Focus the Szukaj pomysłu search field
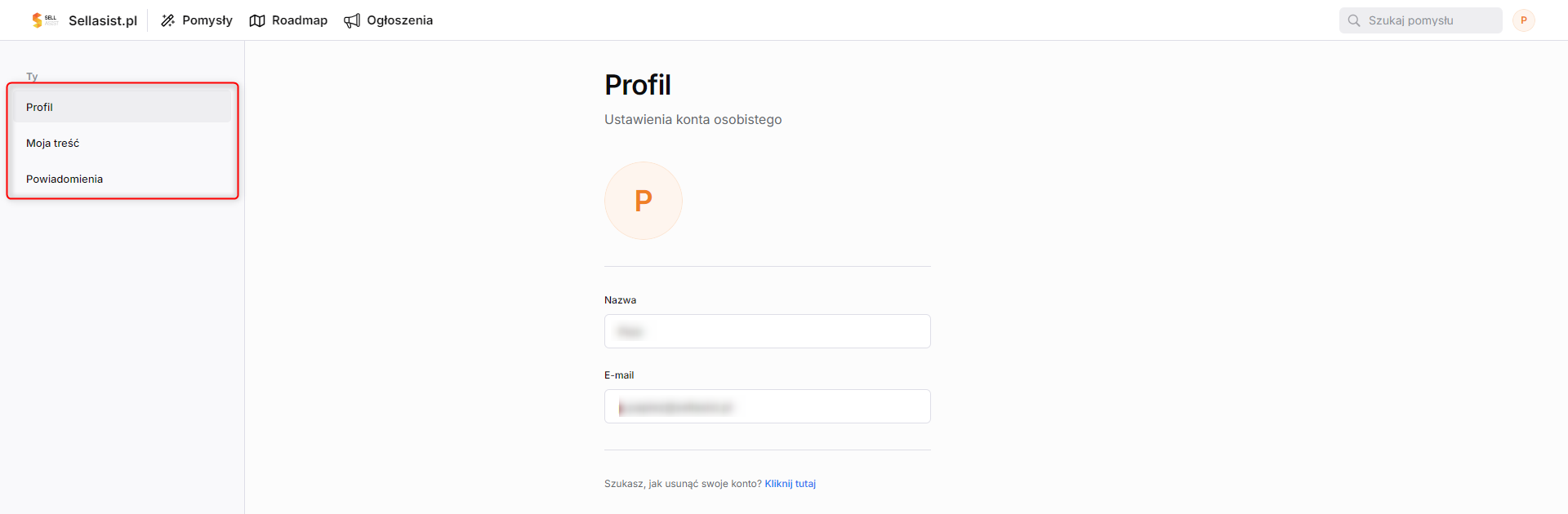Image resolution: width=1568 pixels, height=514 pixels. 1421,20
